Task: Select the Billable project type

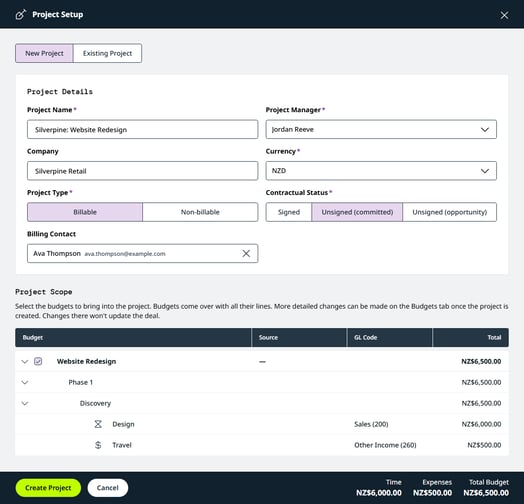Action: point(85,212)
